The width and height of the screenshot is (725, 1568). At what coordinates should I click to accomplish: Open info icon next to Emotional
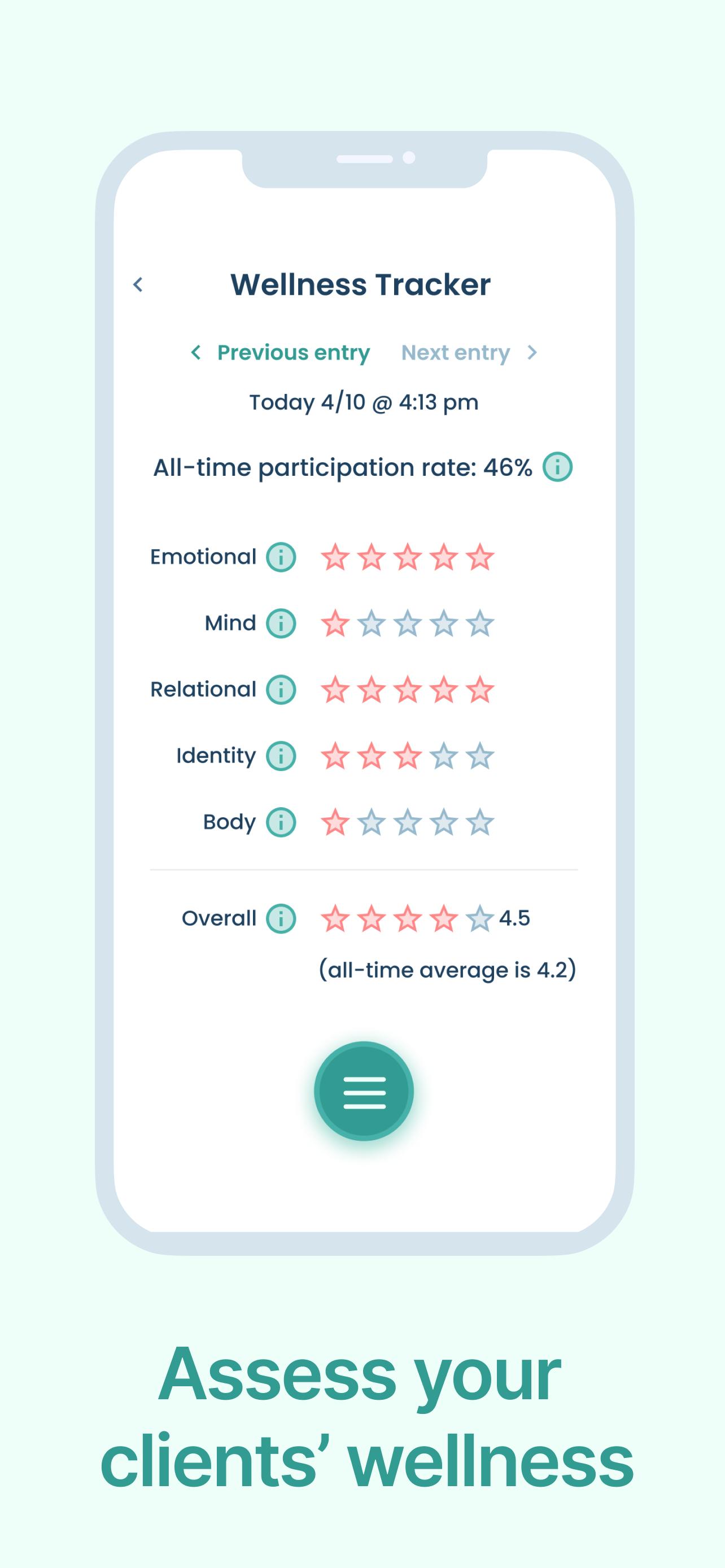281,557
